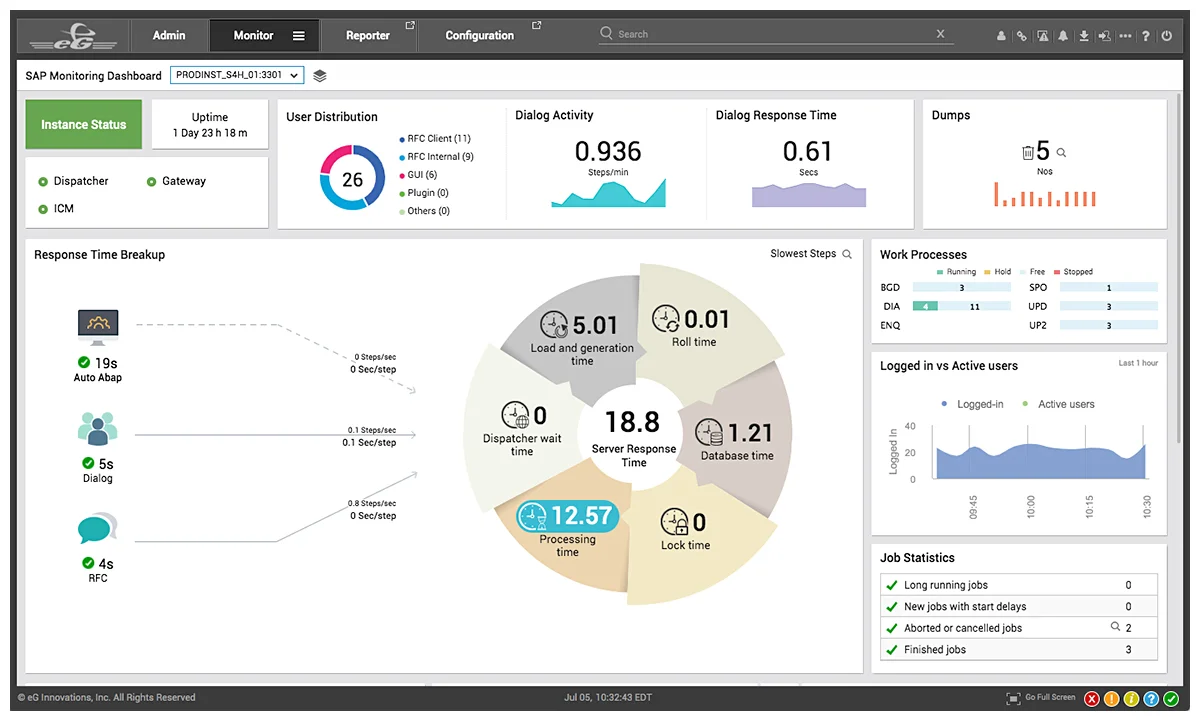Toggle GUI legend entry
Viewport: 1200px width, 721px height.
coord(418,175)
